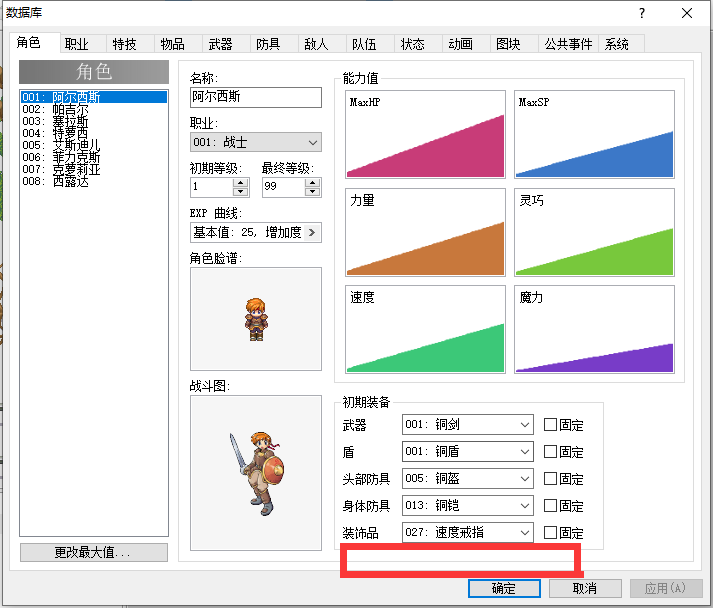Click the 初期等级 number field
Viewport: 713px width, 608px height.
212,187
